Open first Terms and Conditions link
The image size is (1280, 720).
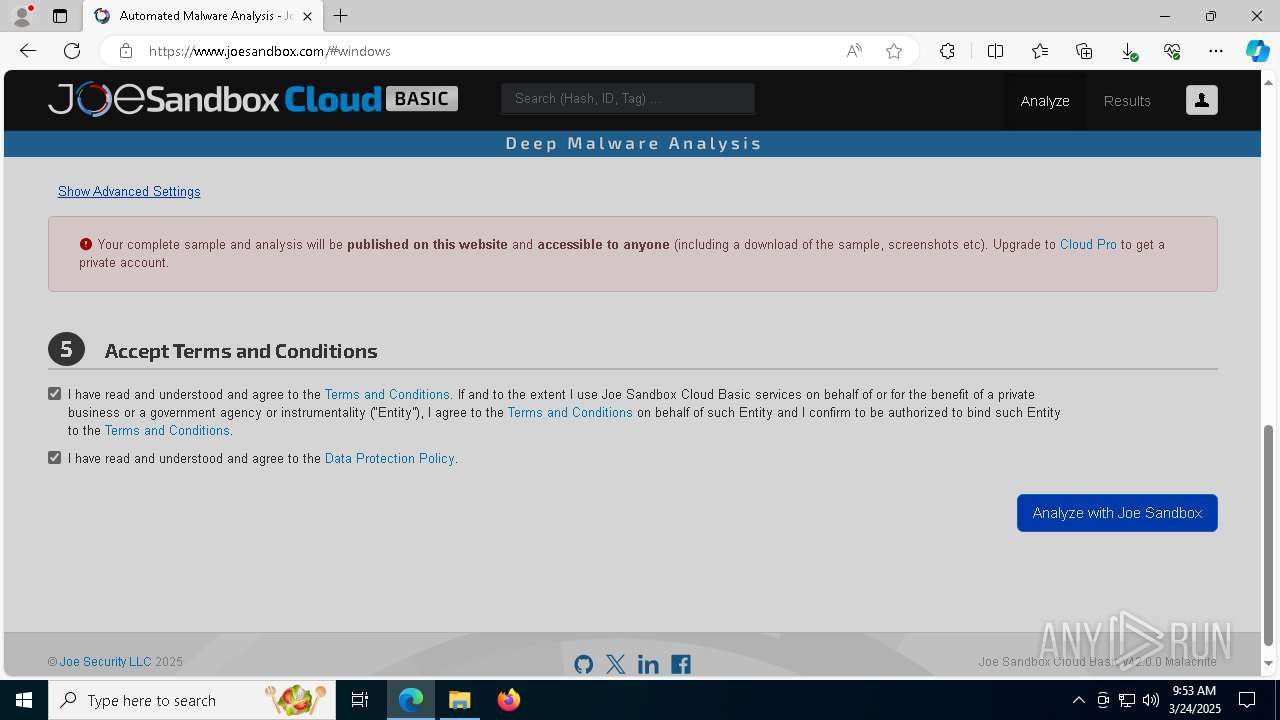click(x=387, y=395)
